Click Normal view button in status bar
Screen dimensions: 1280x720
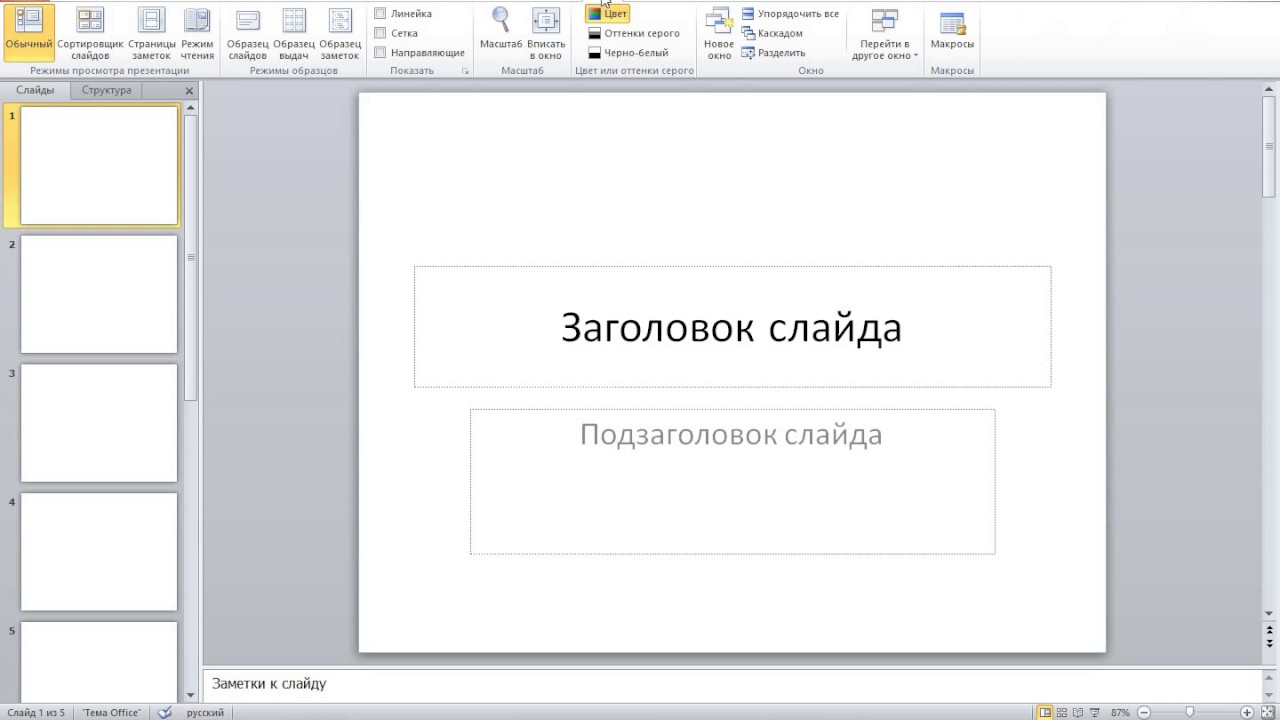1045,712
